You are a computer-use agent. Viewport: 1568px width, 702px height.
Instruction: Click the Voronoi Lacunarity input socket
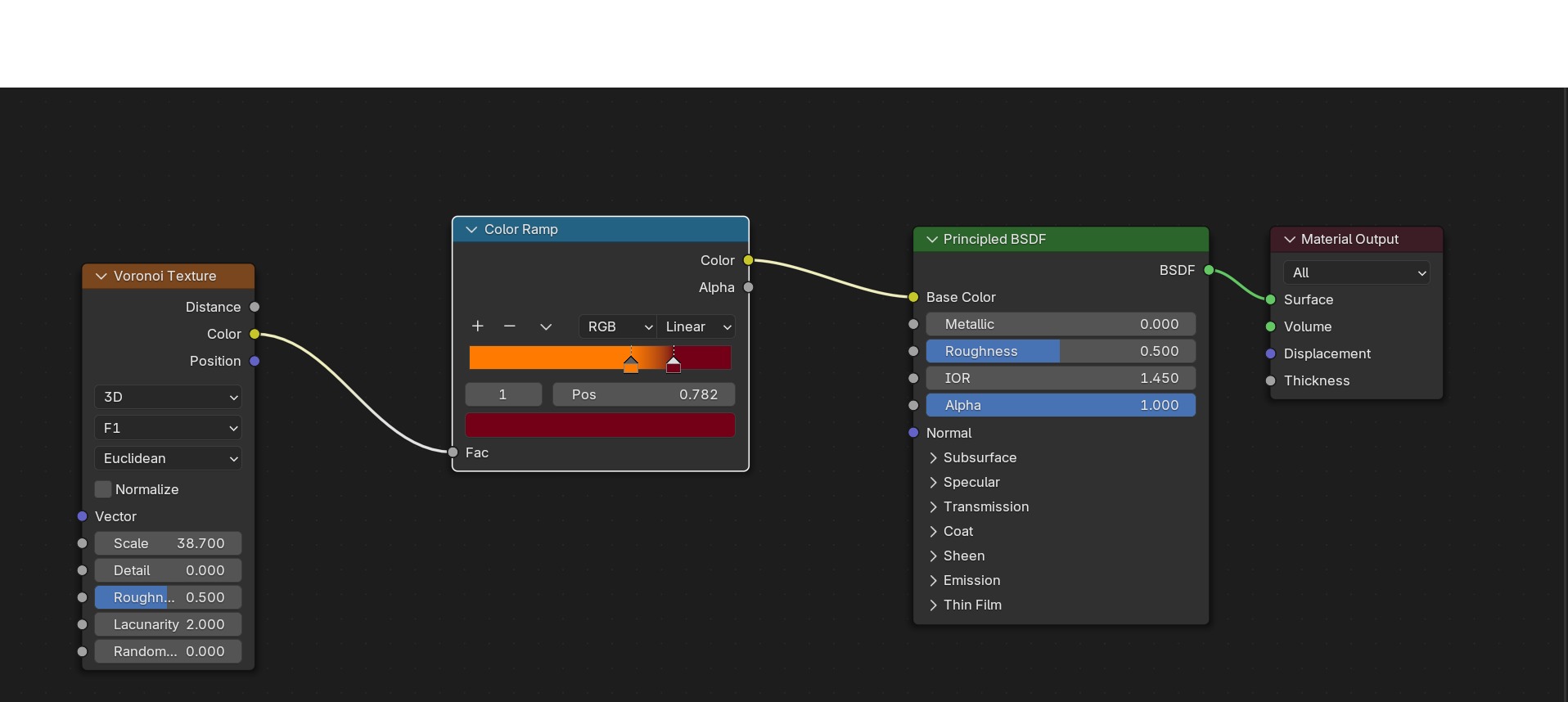82,624
